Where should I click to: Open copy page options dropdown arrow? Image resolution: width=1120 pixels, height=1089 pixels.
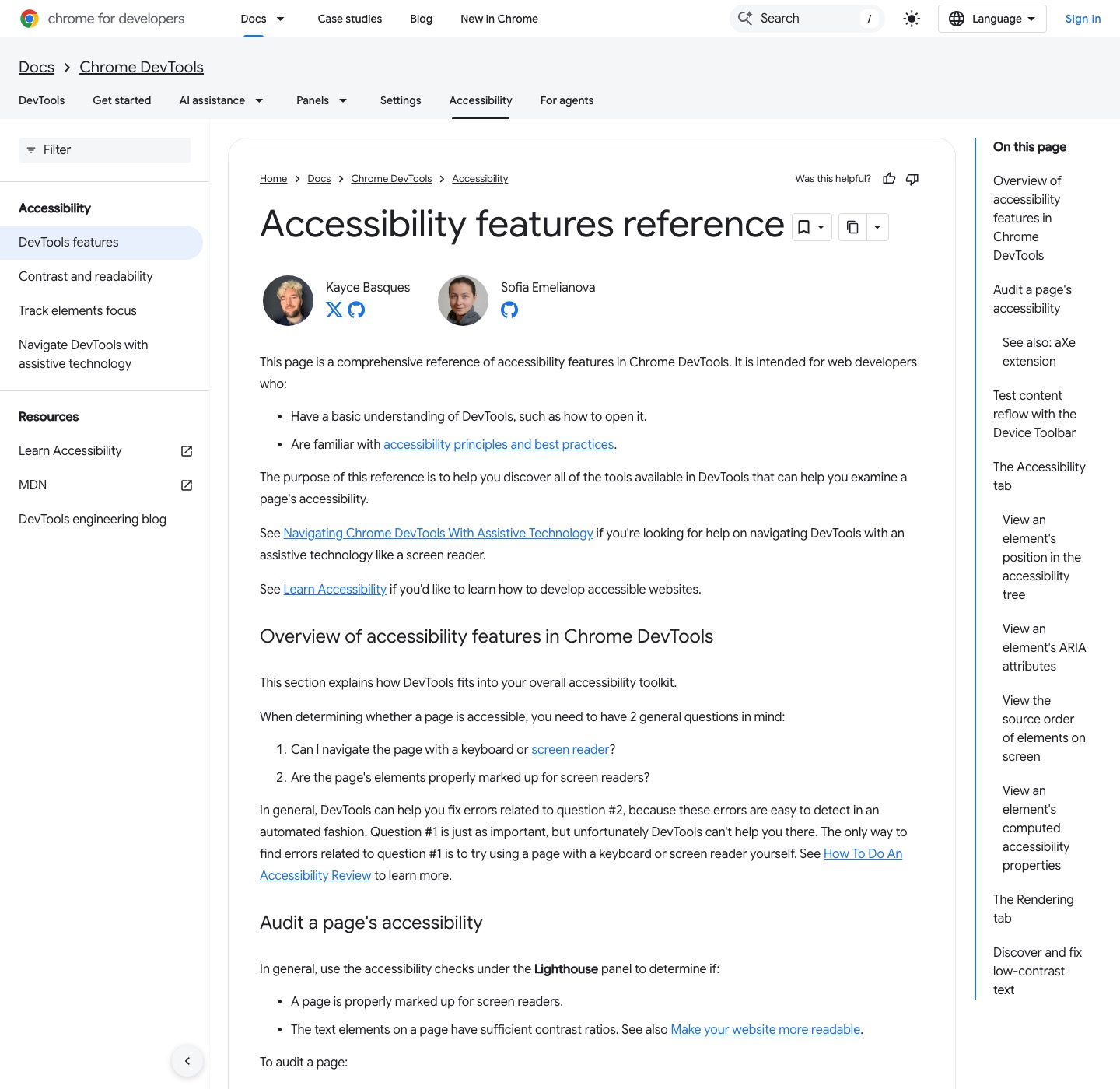pos(877,227)
